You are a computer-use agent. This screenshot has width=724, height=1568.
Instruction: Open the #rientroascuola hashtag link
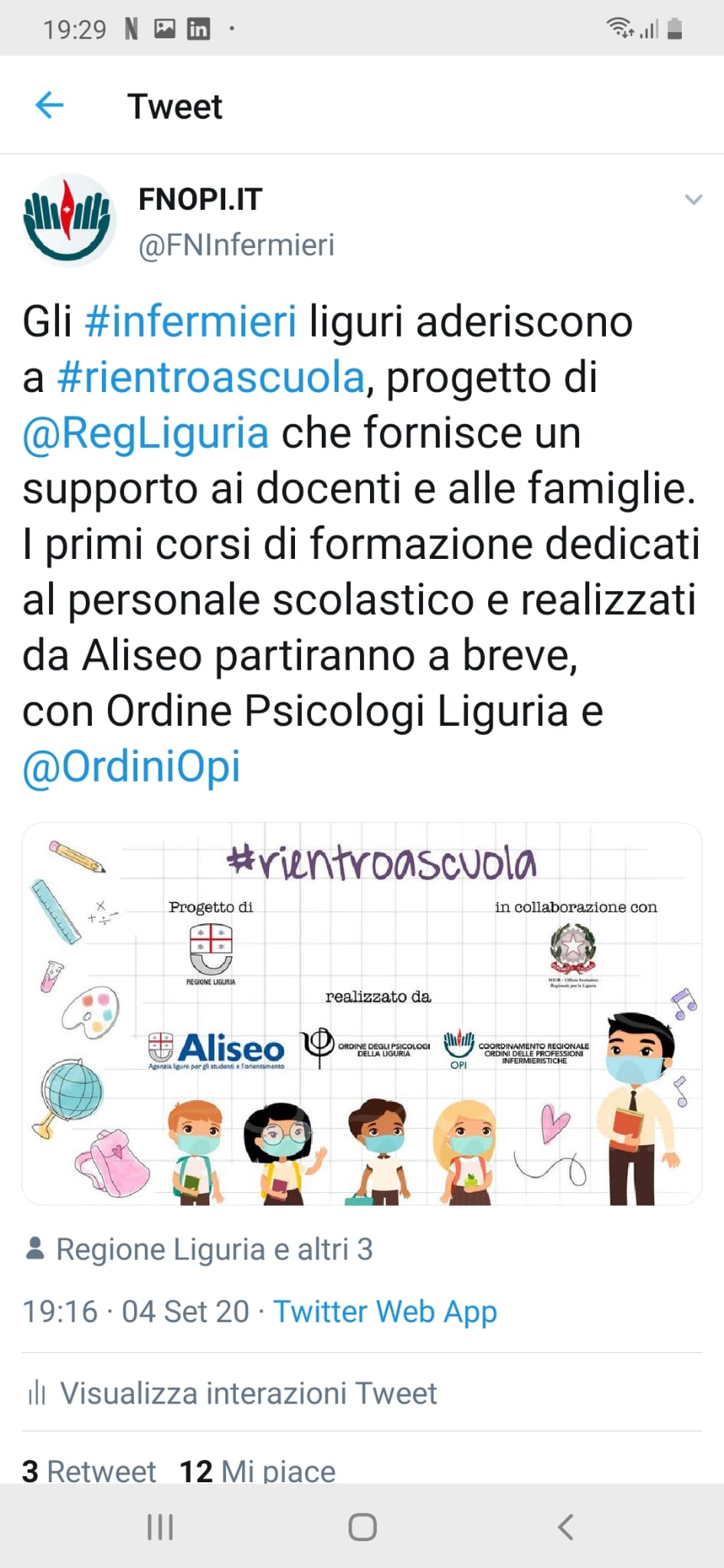[211, 377]
